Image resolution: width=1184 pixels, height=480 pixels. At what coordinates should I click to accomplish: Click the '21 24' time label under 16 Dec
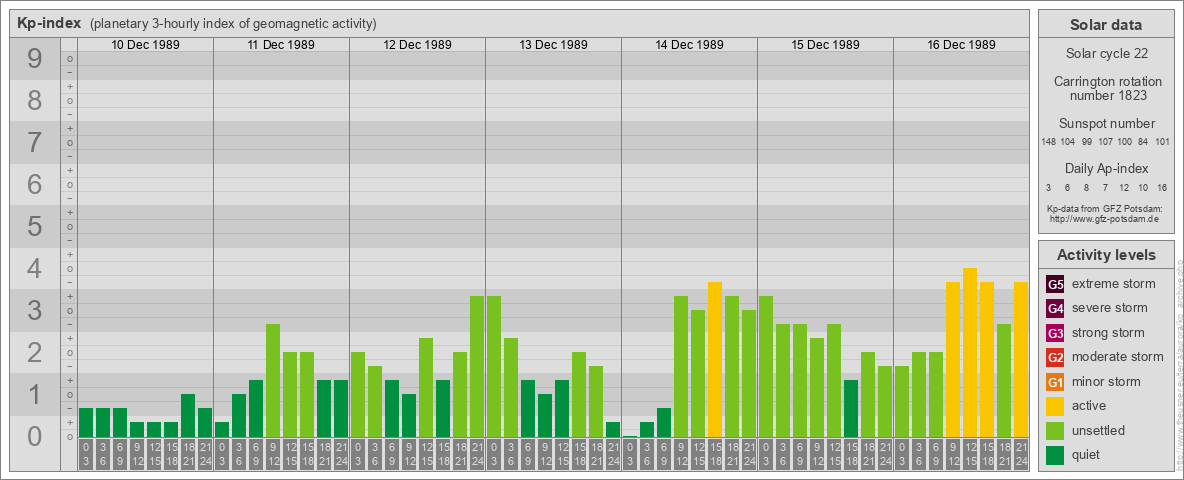click(1021, 455)
